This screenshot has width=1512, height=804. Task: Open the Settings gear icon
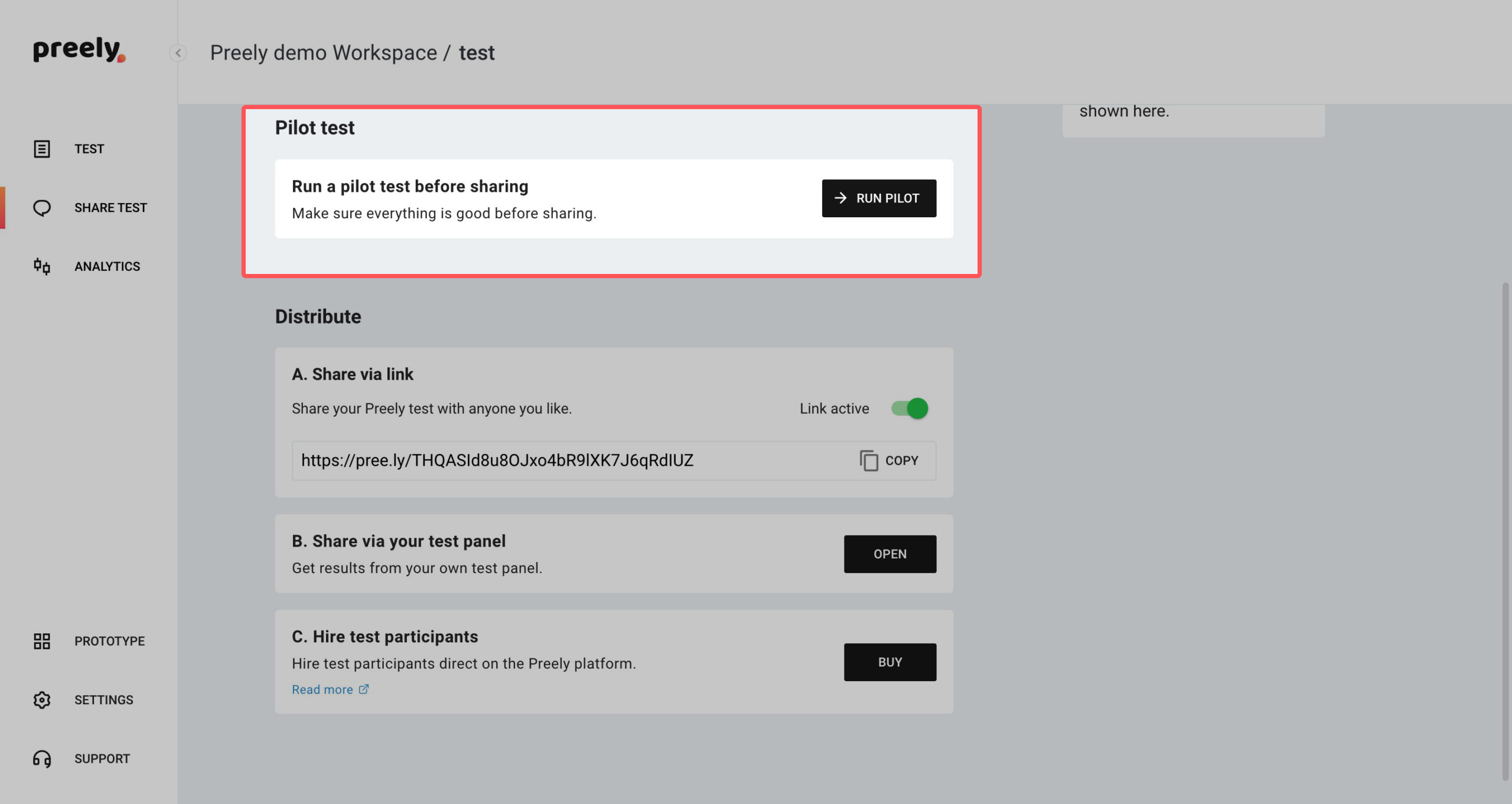pos(42,700)
